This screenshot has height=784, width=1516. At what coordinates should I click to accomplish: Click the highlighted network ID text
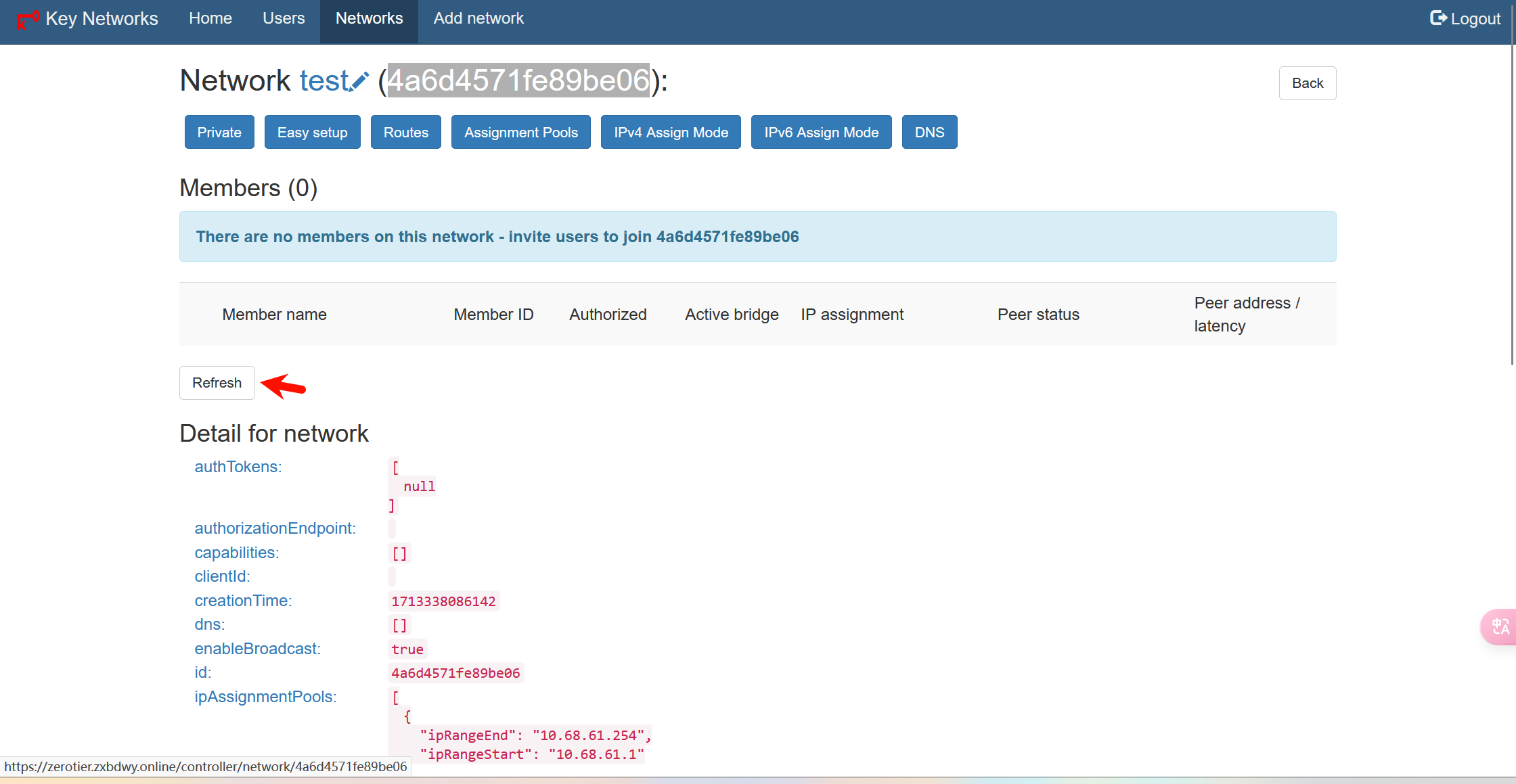[518, 80]
